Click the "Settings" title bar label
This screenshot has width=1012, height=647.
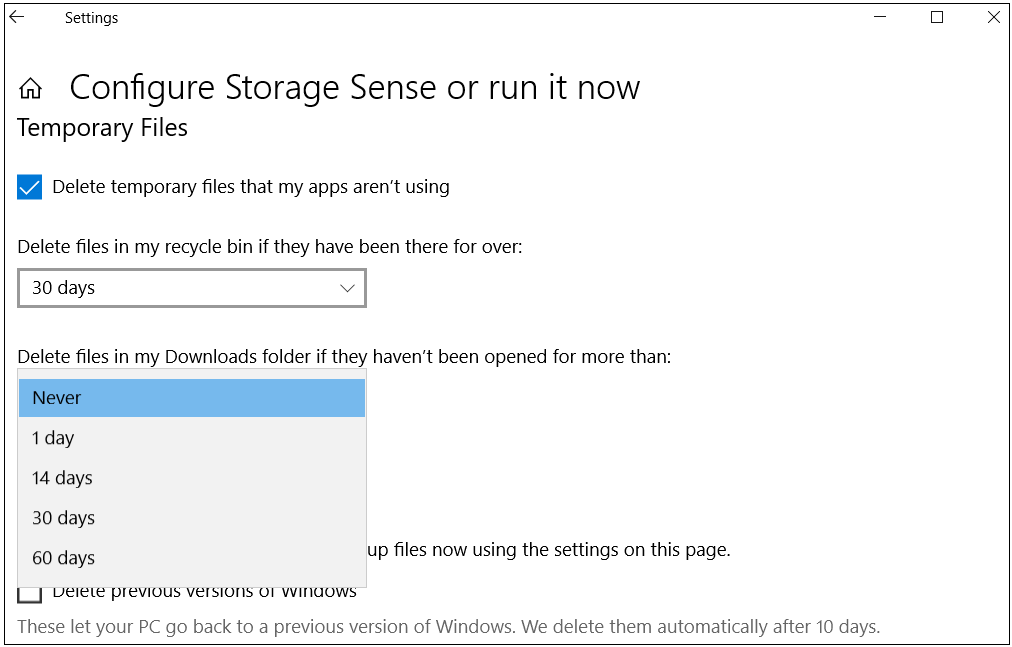coord(91,17)
